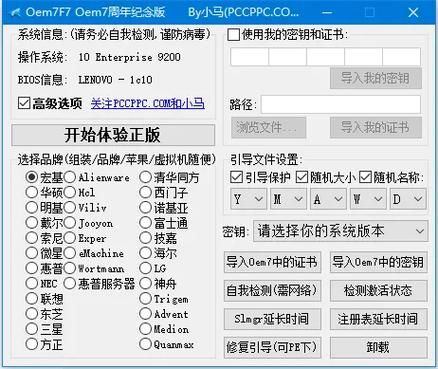This screenshot has height=369, width=438.
Task: Click the 开始体验正版 button
Action: tap(113, 135)
